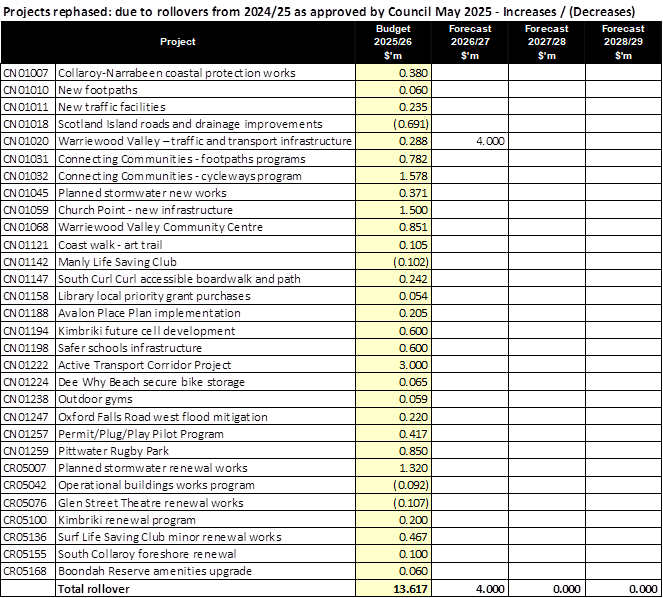
Task: Click the (0.107) Glen Street Theatre value
Action: (x=411, y=503)
